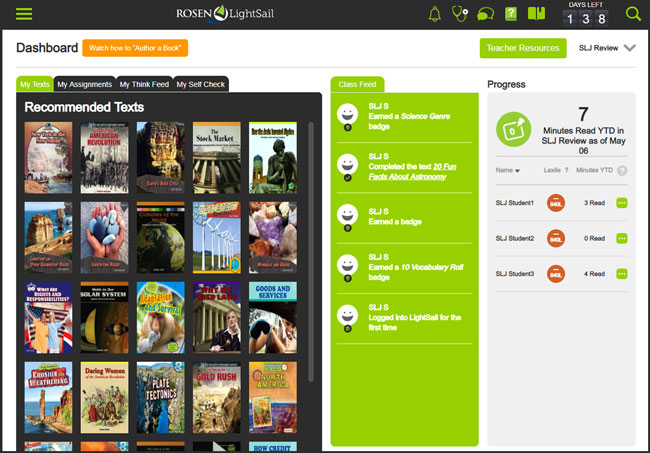Click the Recommended Texts scrollbar
This screenshot has width=650, height=453.
click(311, 250)
